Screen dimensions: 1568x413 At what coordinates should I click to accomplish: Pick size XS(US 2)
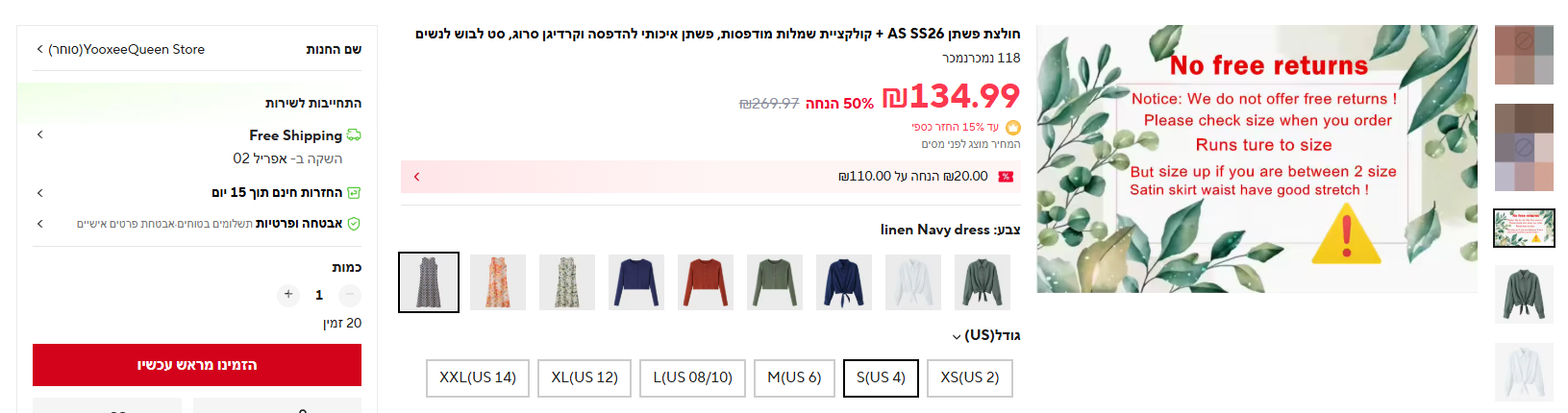click(x=970, y=377)
